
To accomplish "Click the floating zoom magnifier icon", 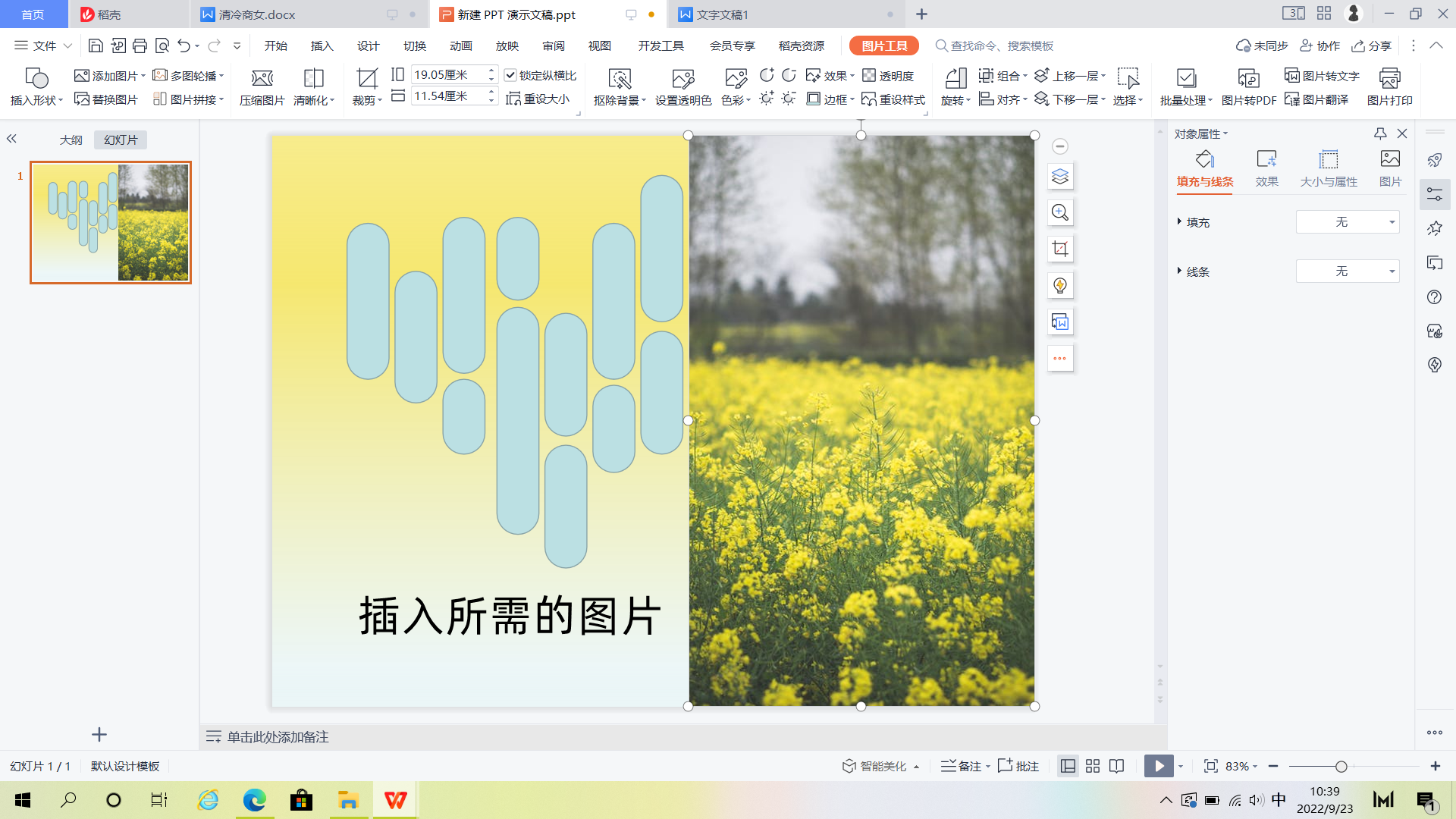I will coord(1060,213).
